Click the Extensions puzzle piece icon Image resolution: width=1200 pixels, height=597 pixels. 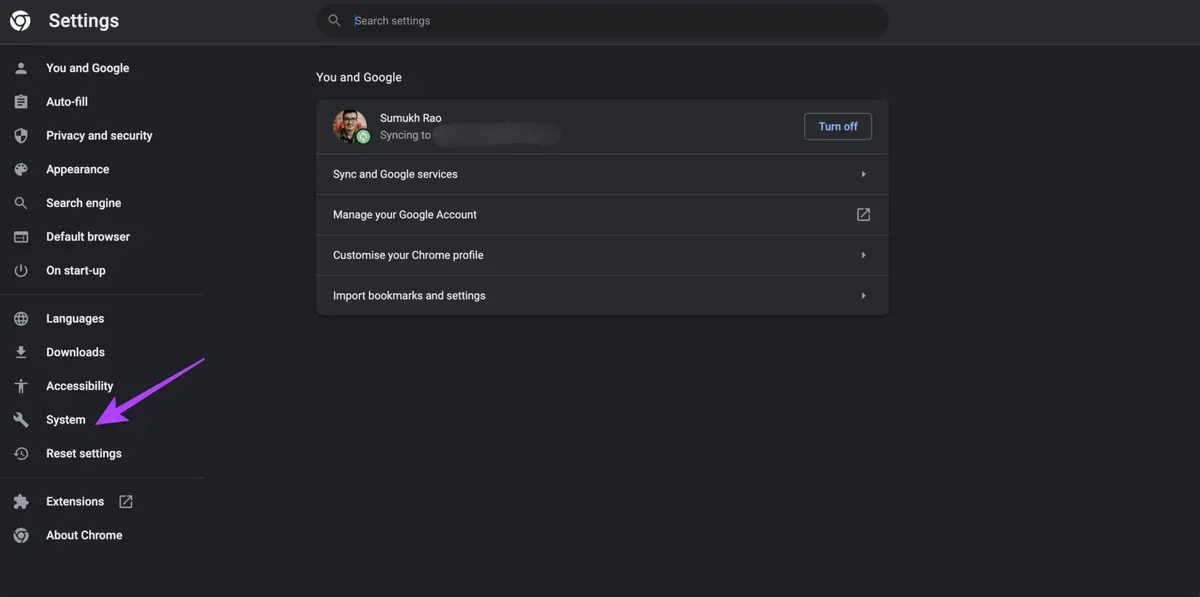tap(21, 502)
